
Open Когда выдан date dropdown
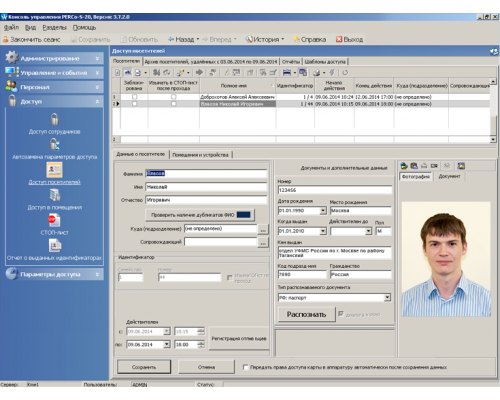point(323,231)
